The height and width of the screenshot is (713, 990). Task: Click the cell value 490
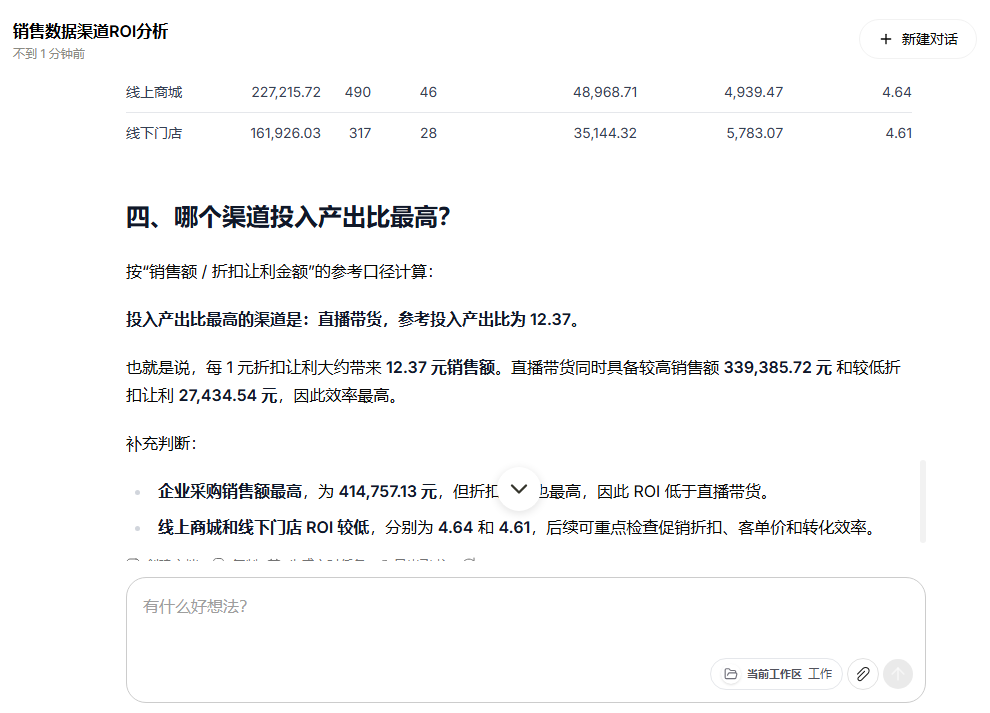358,92
